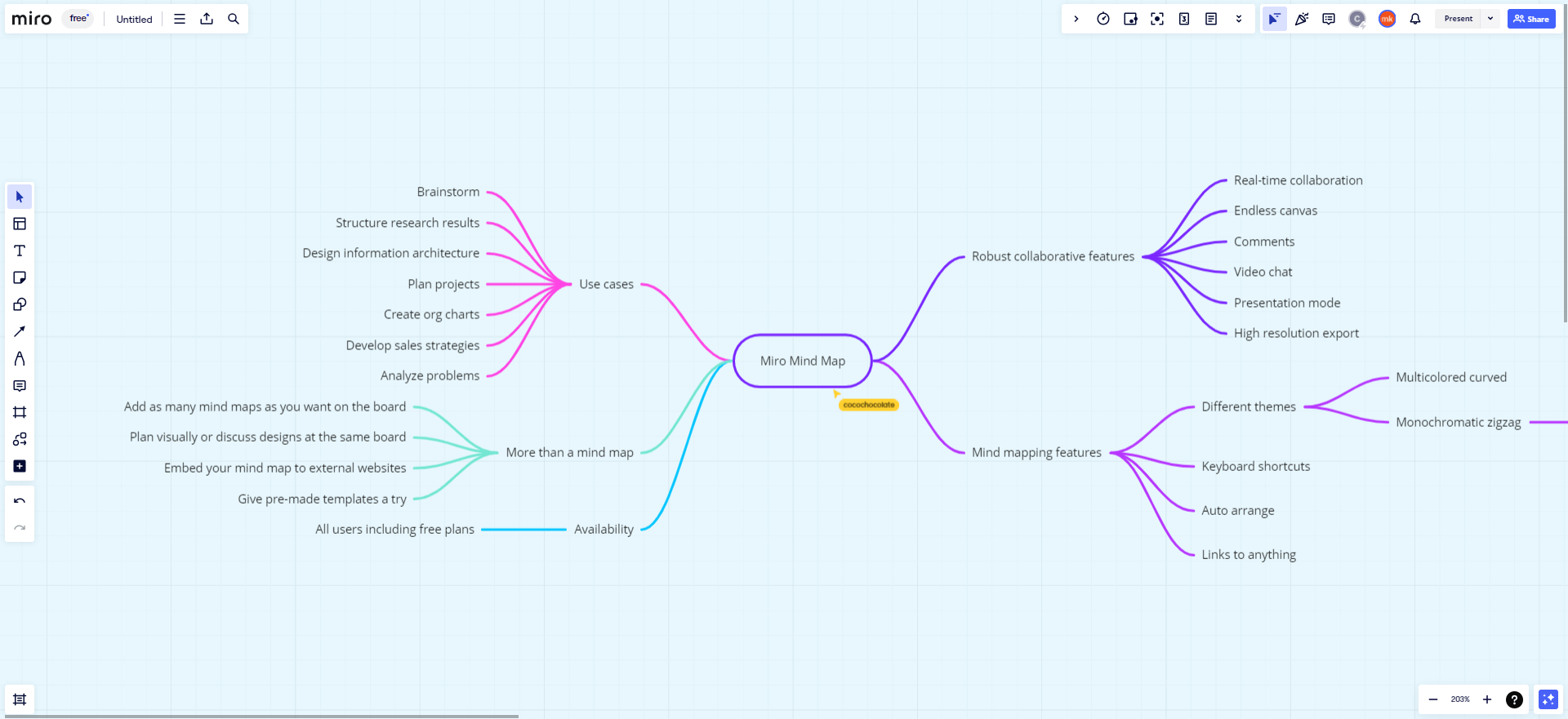1568x719 pixels.
Task: Send reactions with party popper icon
Action: [x=1302, y=19]
